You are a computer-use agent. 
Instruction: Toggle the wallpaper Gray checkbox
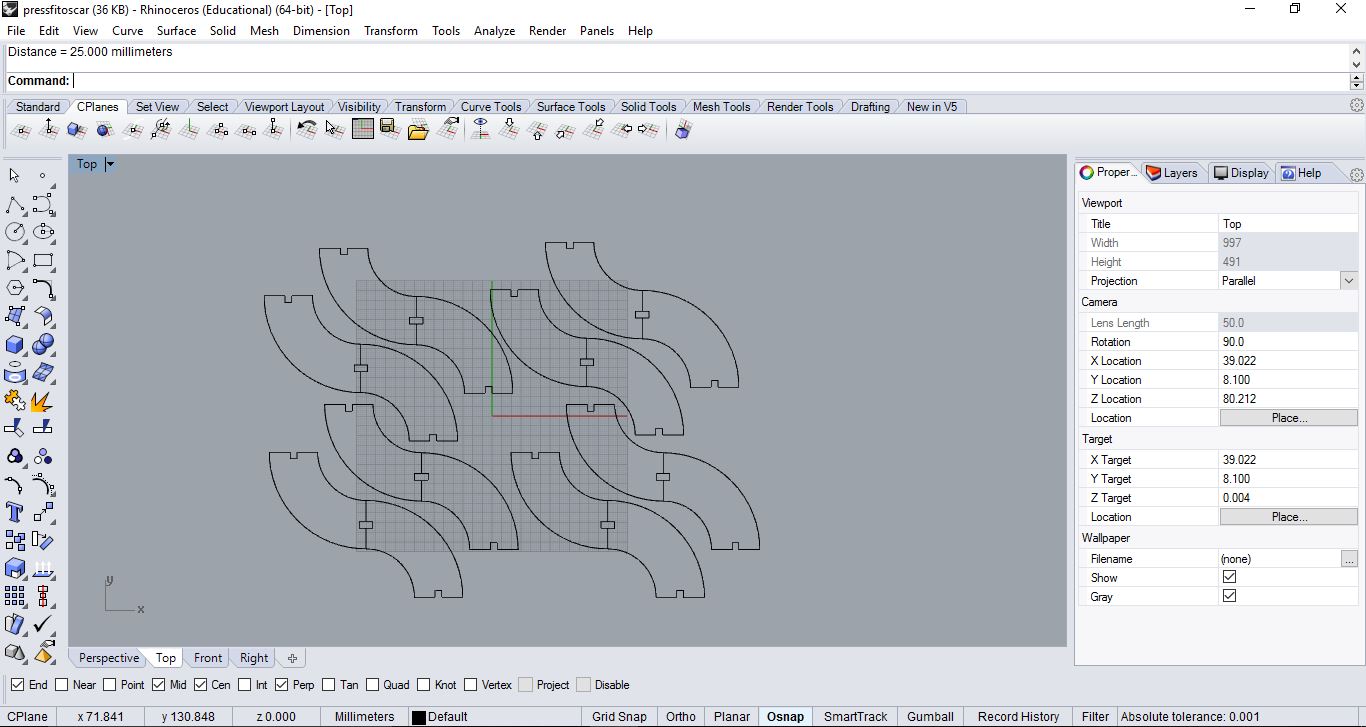[1229, 596]
